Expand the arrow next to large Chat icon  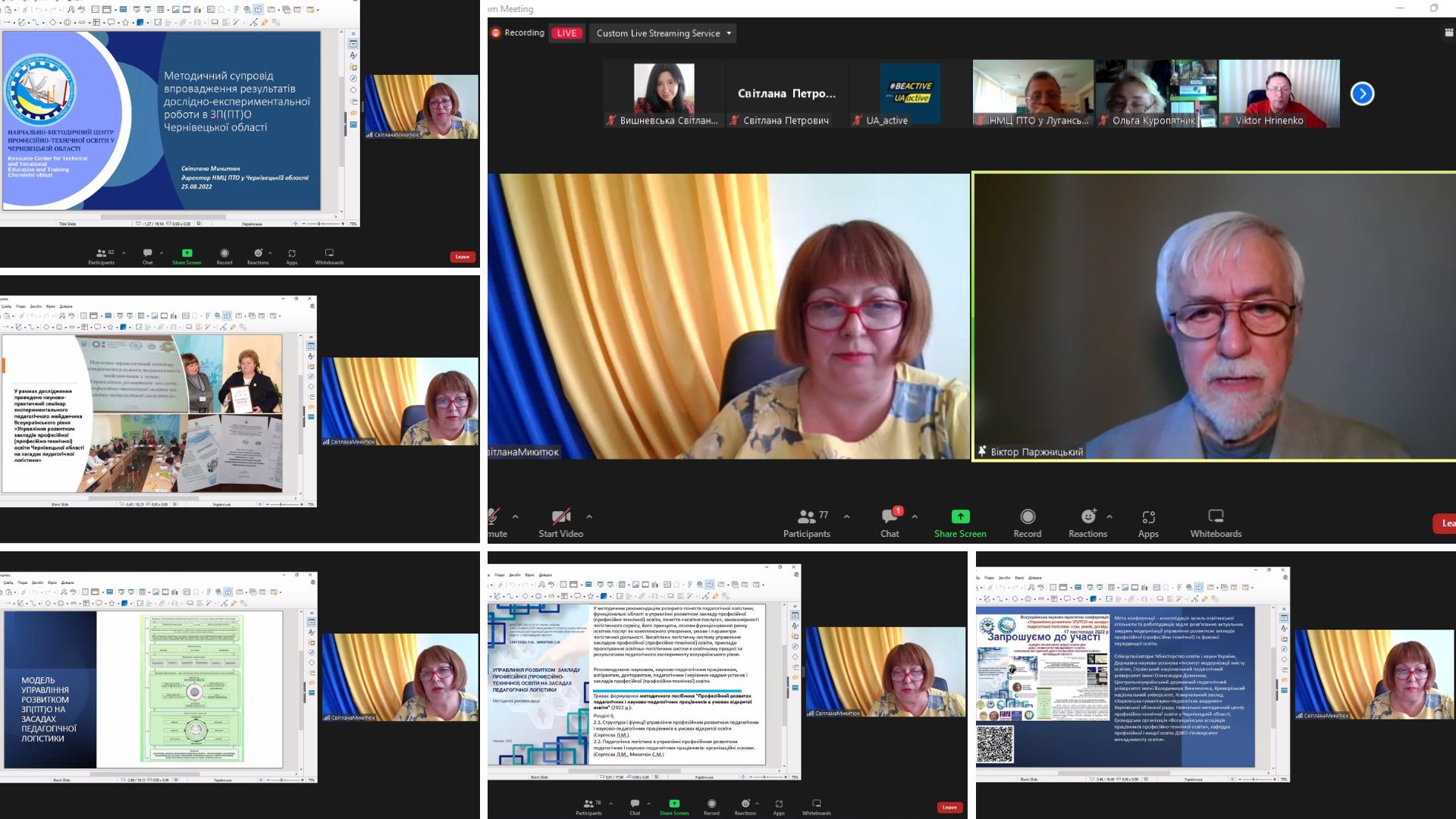tap(915, 517)
